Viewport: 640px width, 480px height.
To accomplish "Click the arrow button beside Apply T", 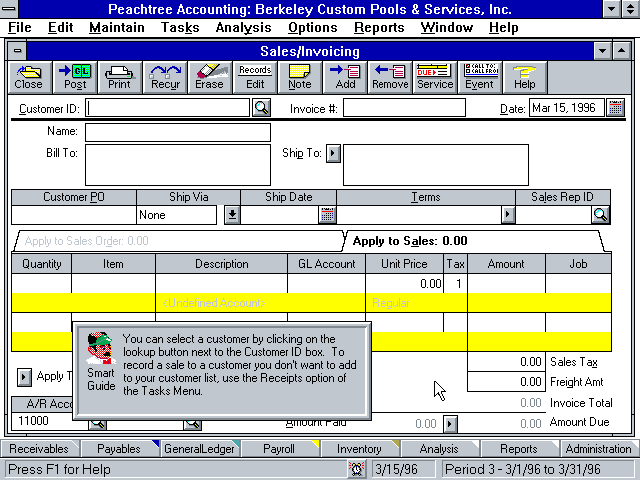I will [24, 377].
